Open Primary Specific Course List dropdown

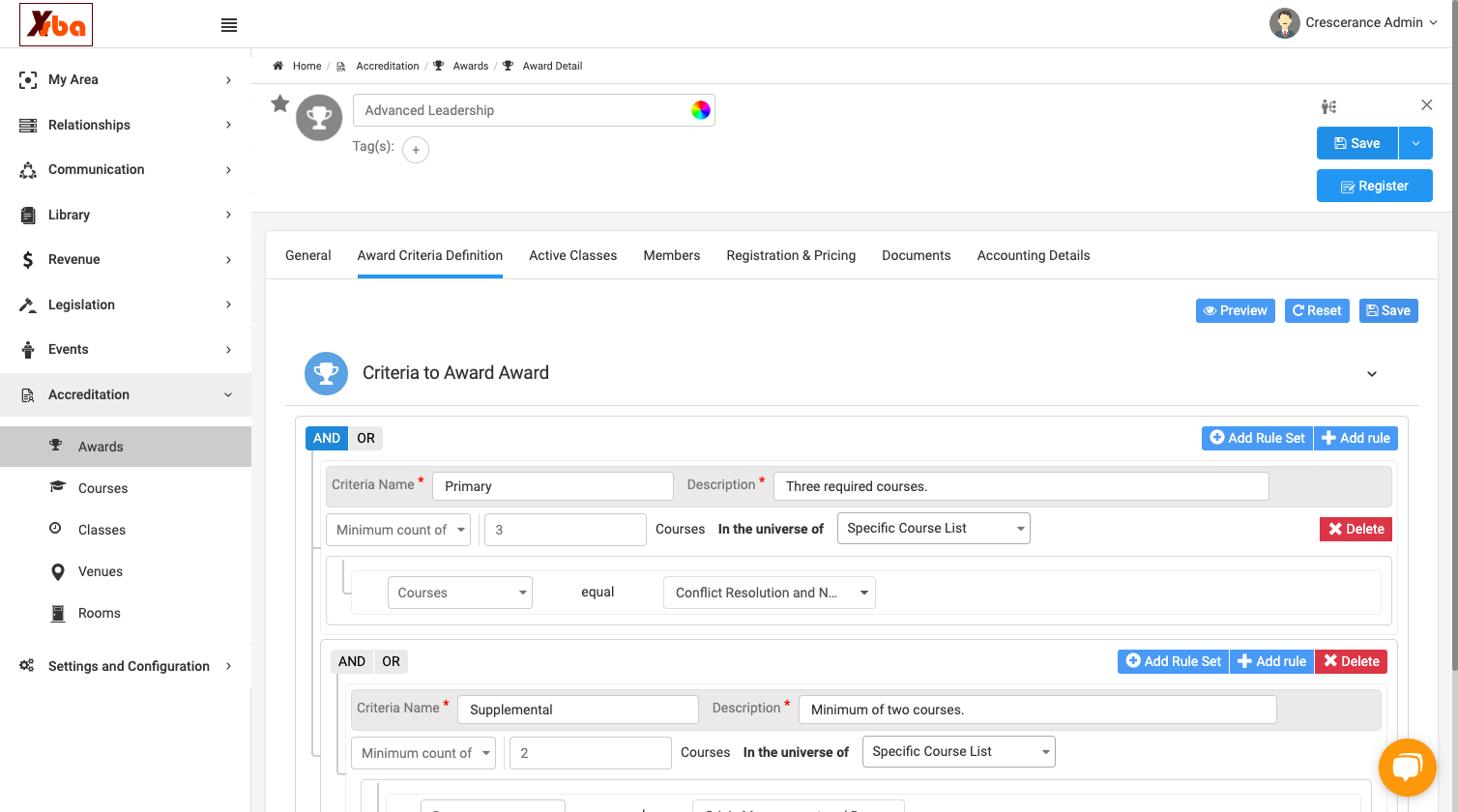pos(934,528)
